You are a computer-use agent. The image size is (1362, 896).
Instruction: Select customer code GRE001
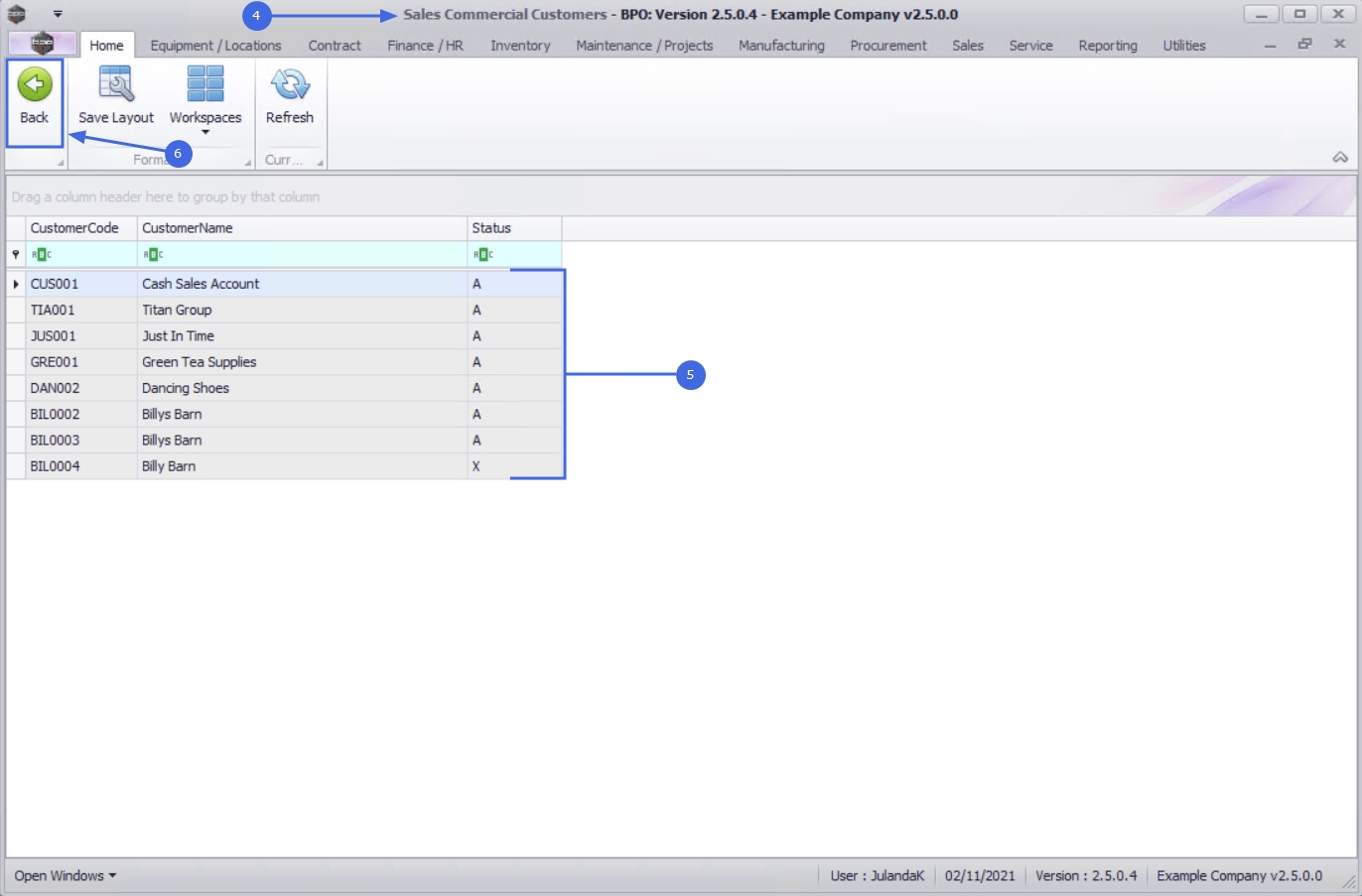(81, 362)
